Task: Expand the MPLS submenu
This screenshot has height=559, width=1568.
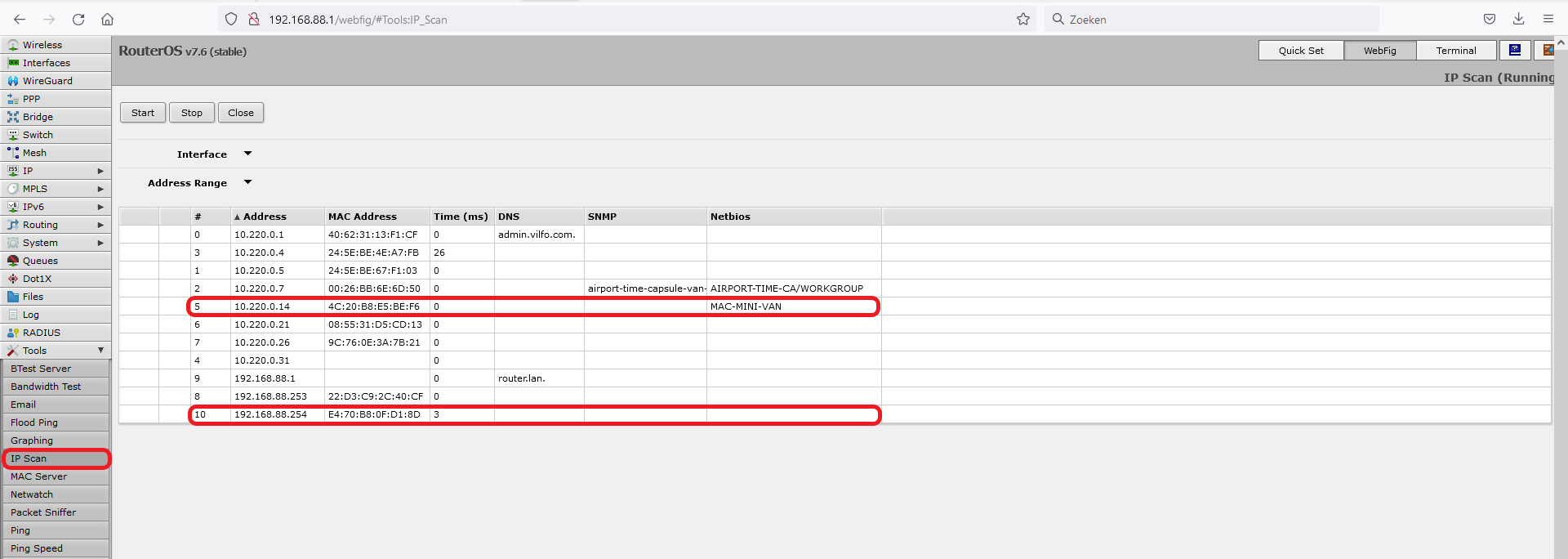Action: [100, 189]
